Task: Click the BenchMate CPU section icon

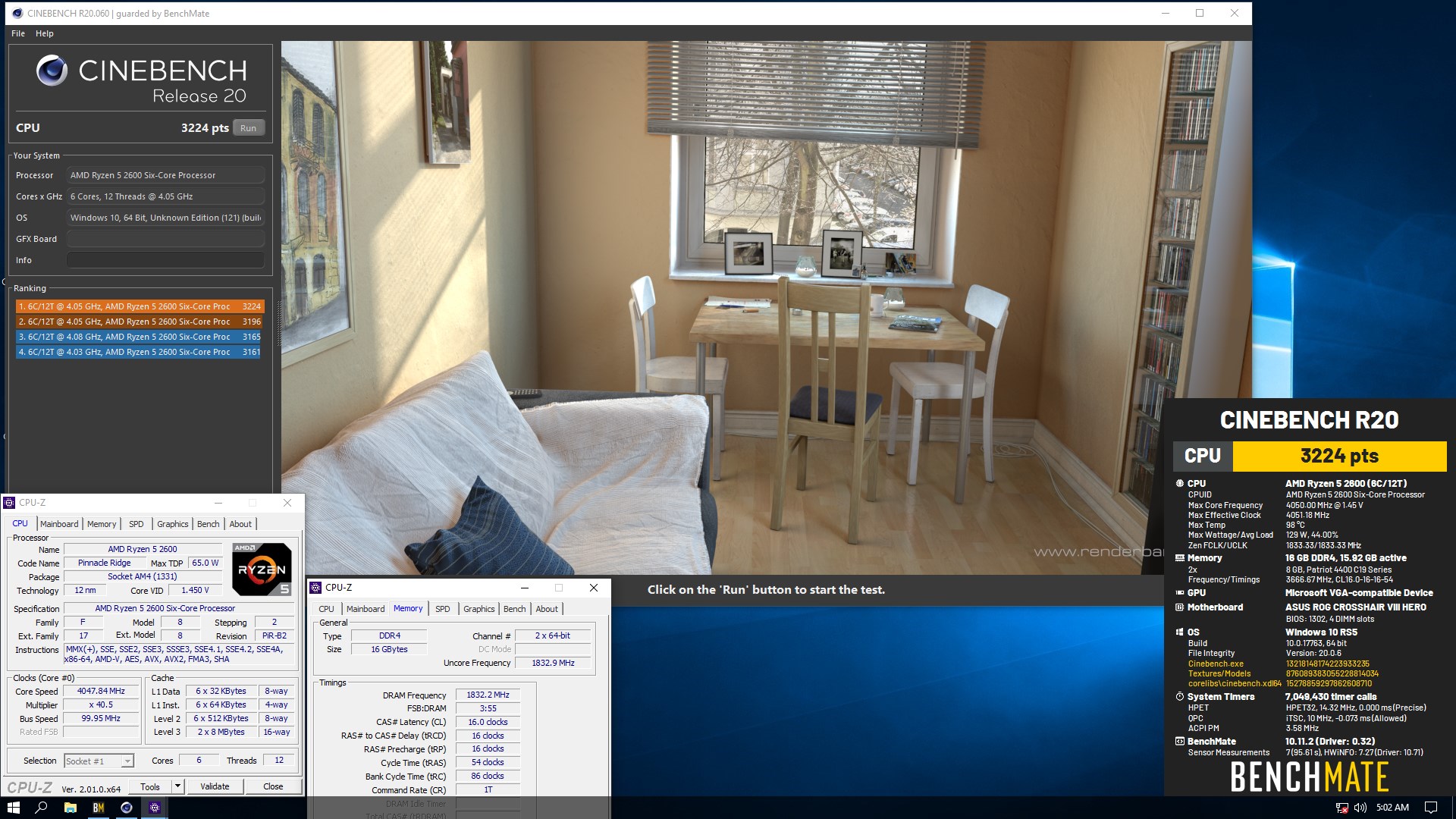Action: 1179,483
